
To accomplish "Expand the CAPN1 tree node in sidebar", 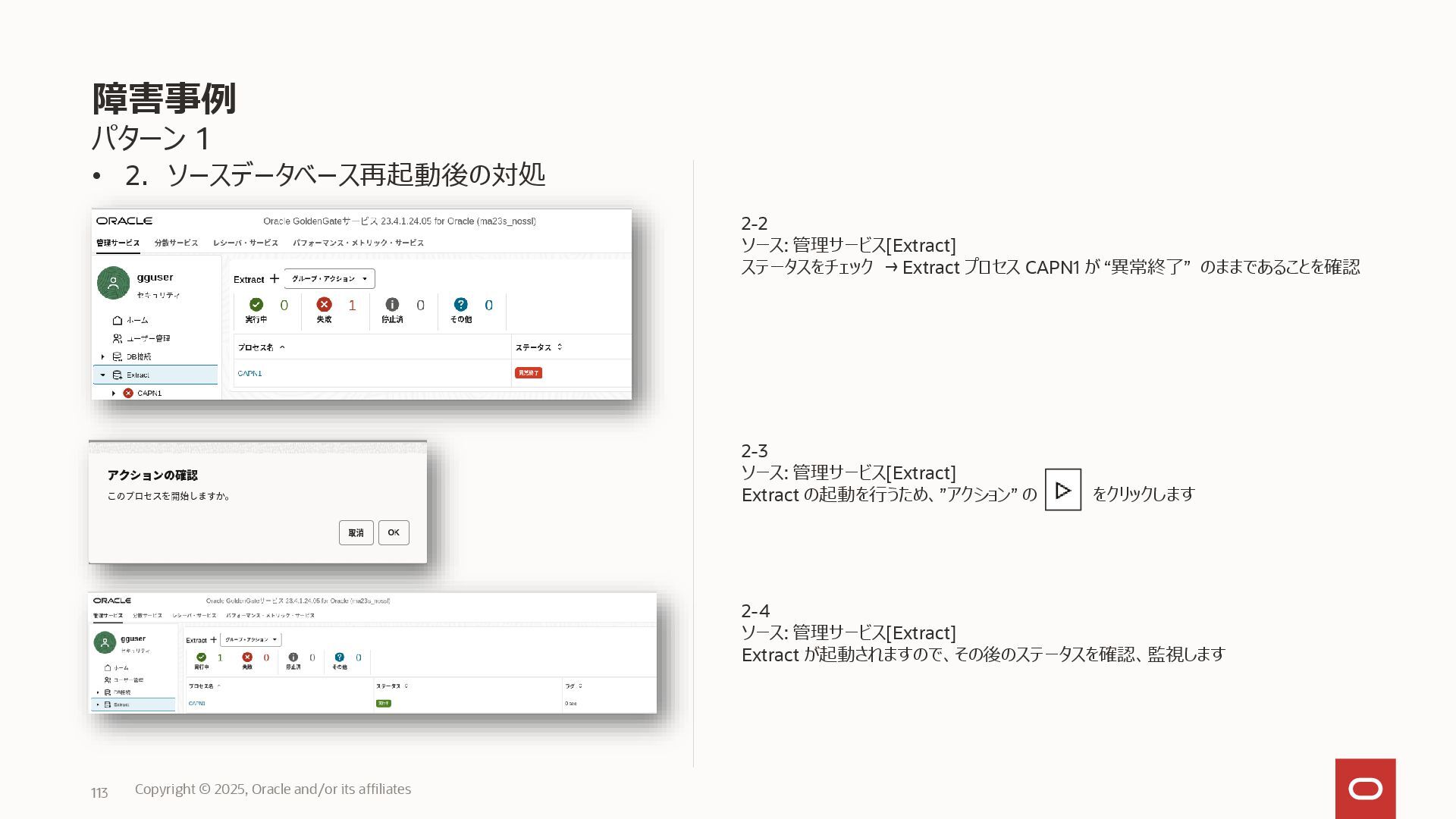I will pos(114,393).
